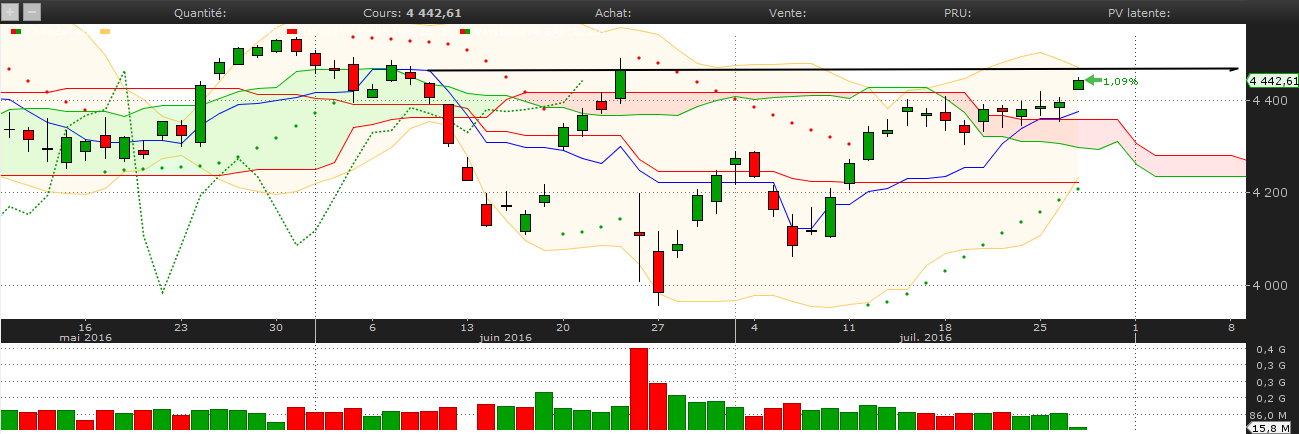1299x434 pixels.
Task: Click the Parabolique SAR legend icon
Action: pos(465,32)
